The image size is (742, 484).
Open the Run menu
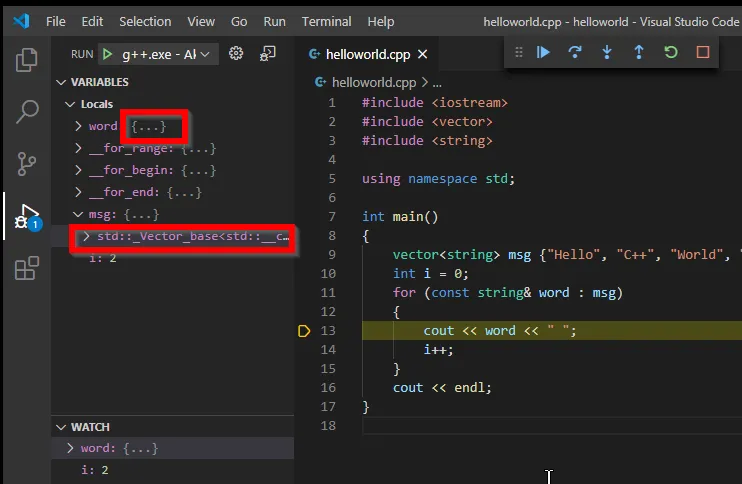(x=274, y=22)
